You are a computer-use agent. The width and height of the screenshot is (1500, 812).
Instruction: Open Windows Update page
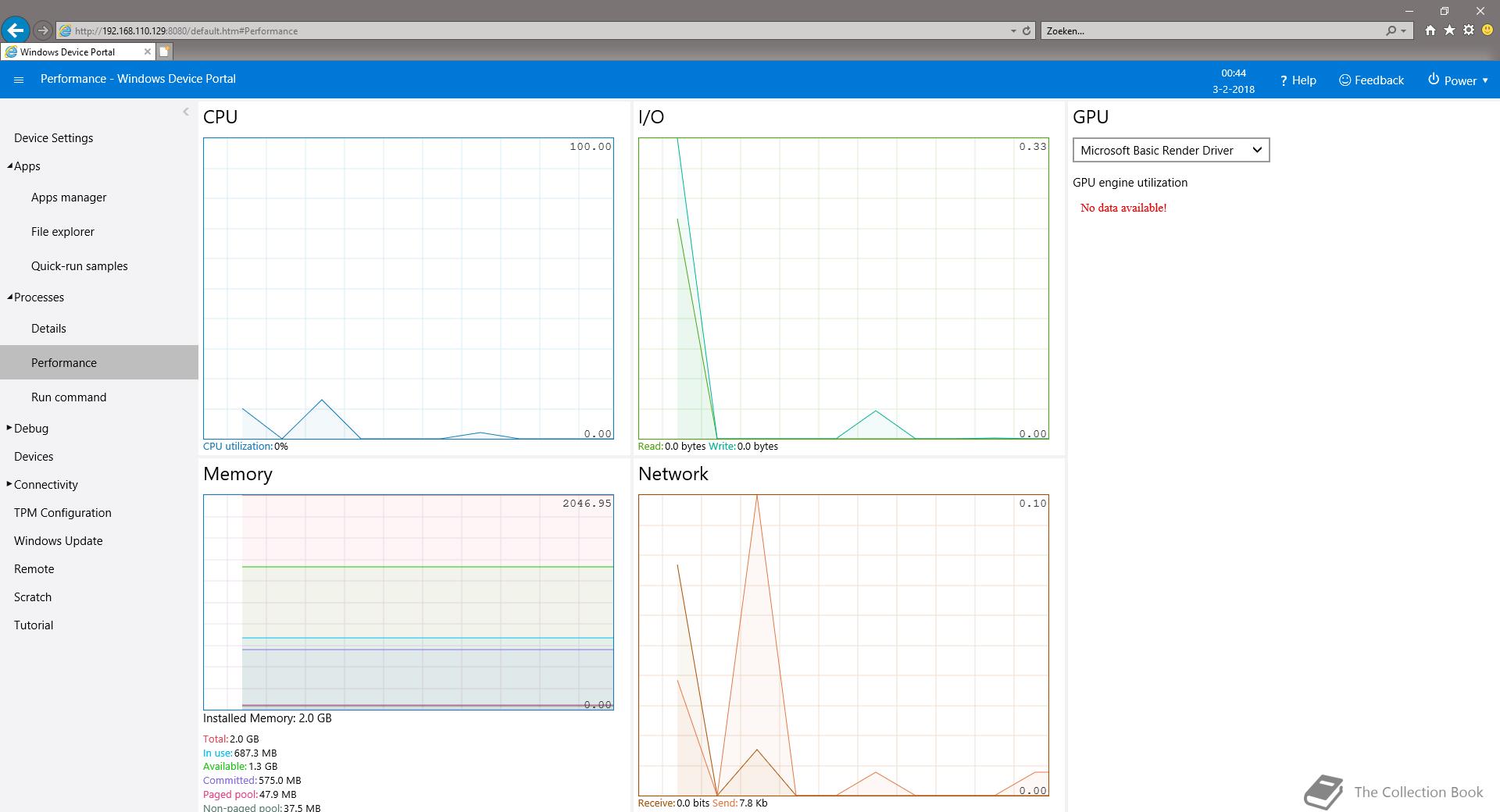[x=58, y=541]
